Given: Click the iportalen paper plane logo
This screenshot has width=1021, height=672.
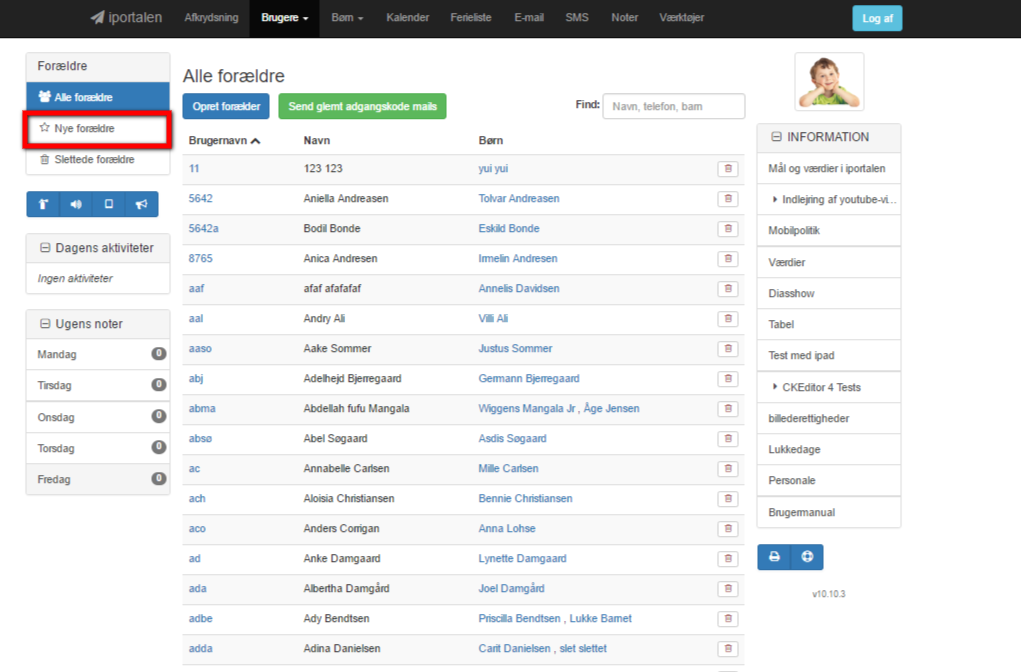Looking at the screenshot, I should pyautogui.click(x=126, y=18).
